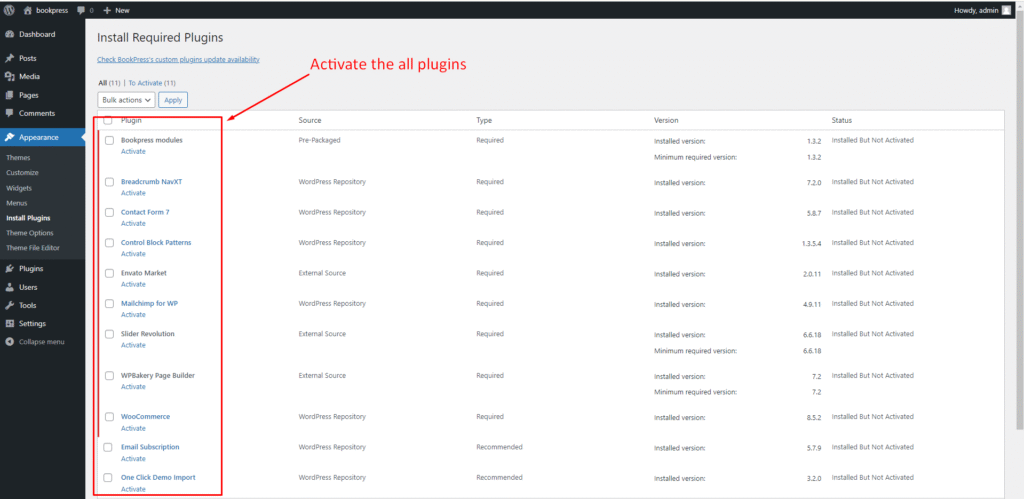
Task: Click the Settings icon in sidebar
Action: (x=10, y=323)
